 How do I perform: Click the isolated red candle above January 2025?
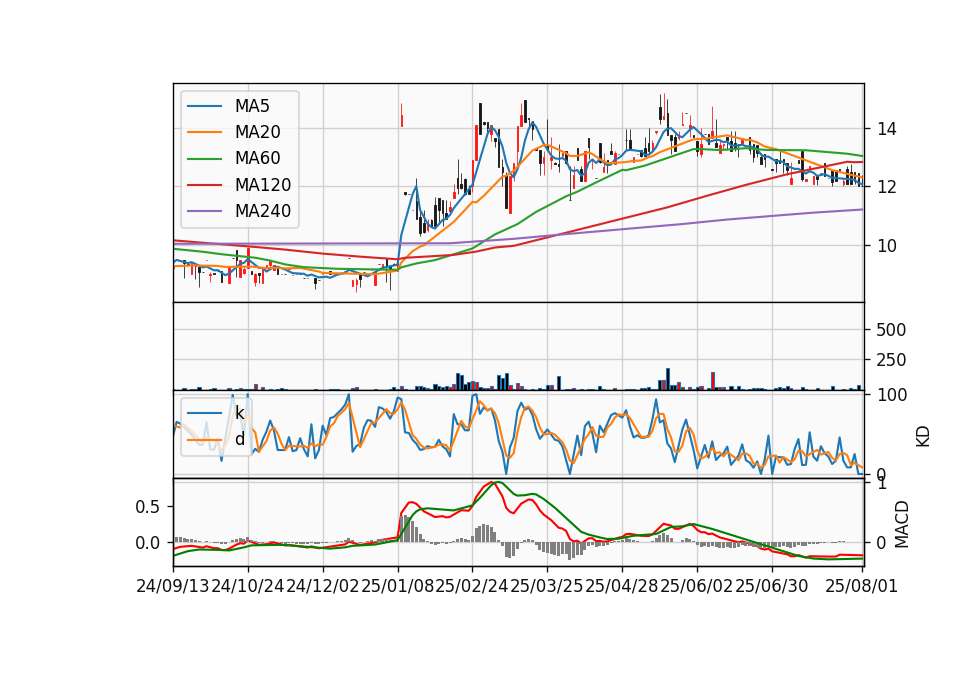[x=402, y=115]
